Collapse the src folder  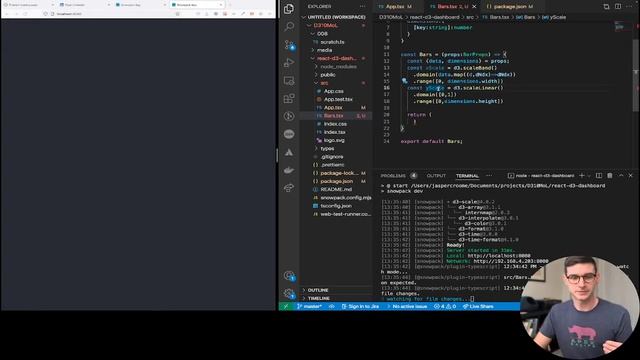tap(336, 83)
